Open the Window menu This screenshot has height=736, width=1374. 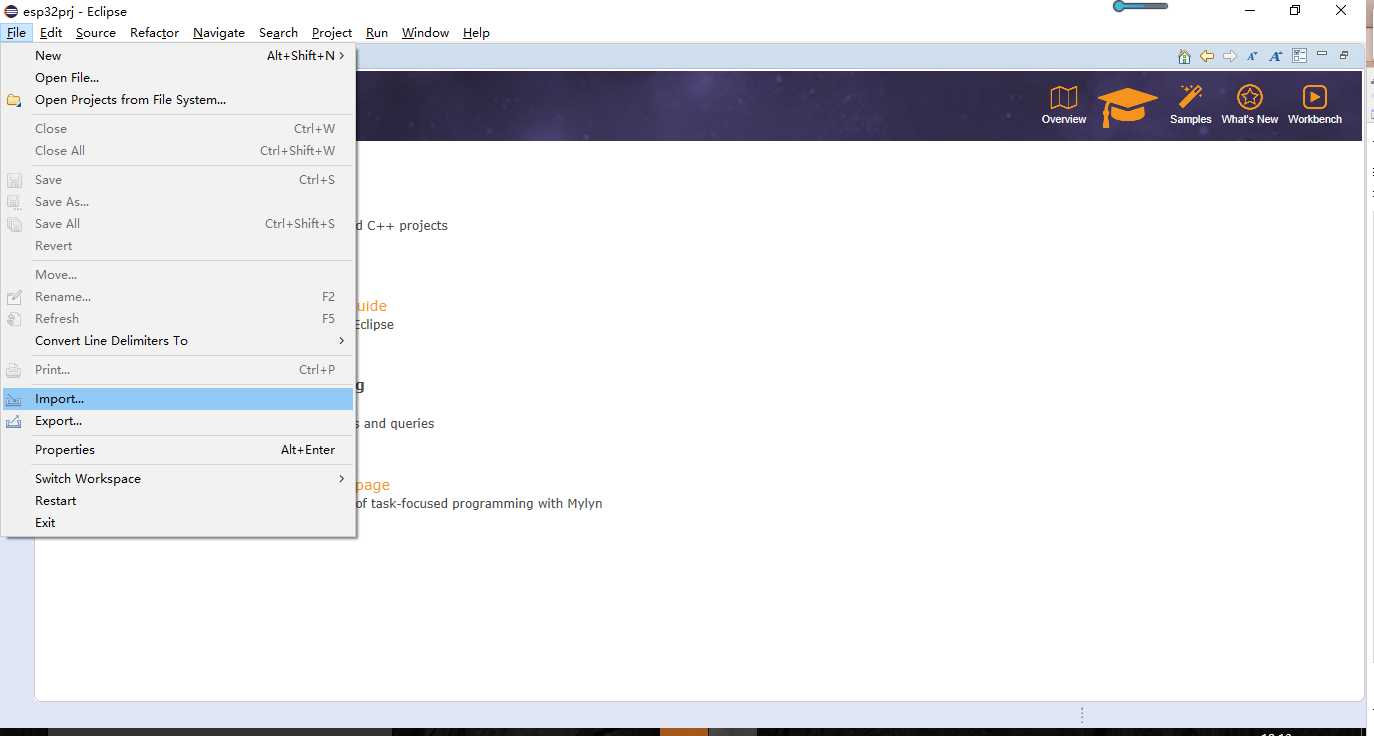pos(425,33)
